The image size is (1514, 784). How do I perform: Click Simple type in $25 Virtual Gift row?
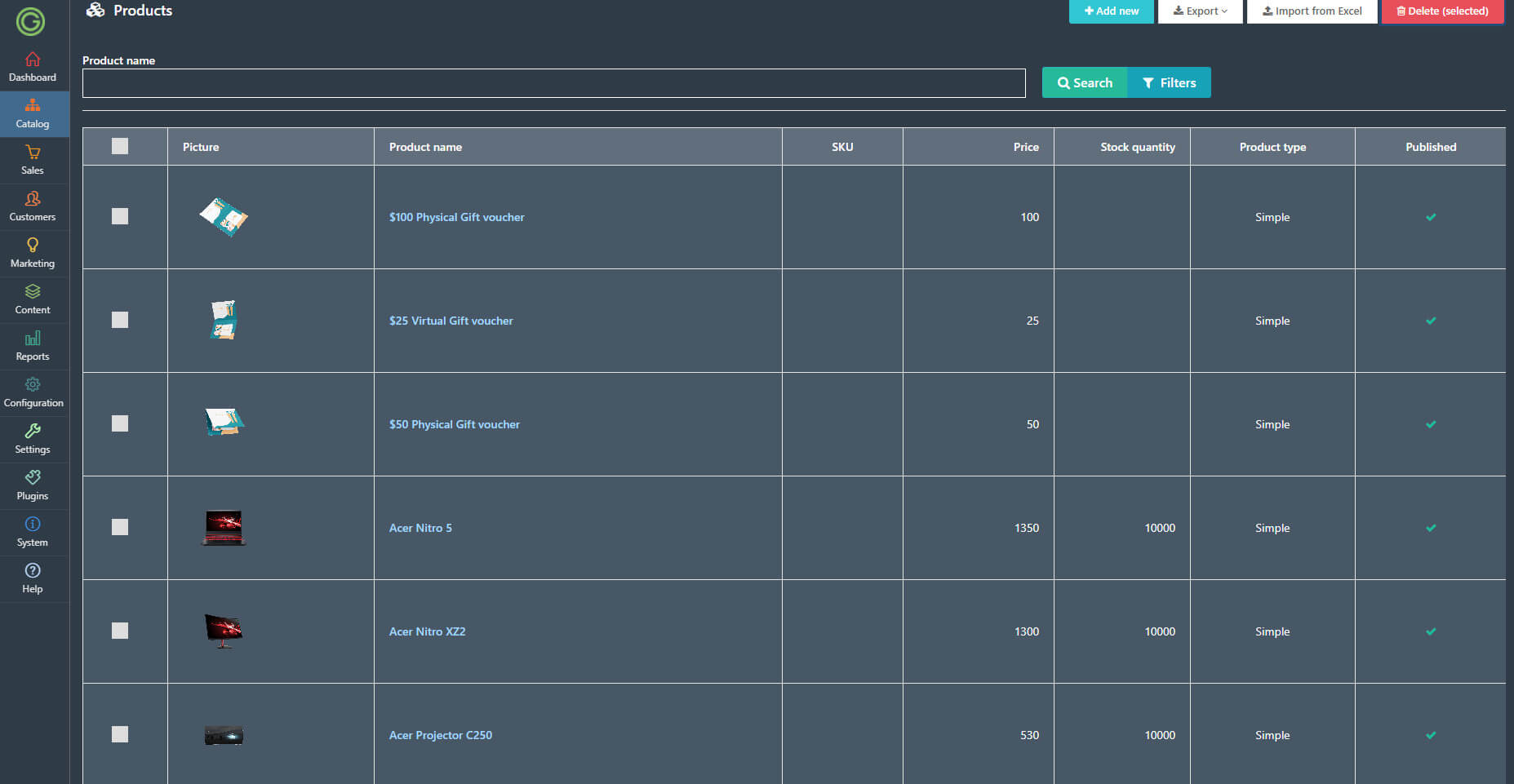[1272, 321]
